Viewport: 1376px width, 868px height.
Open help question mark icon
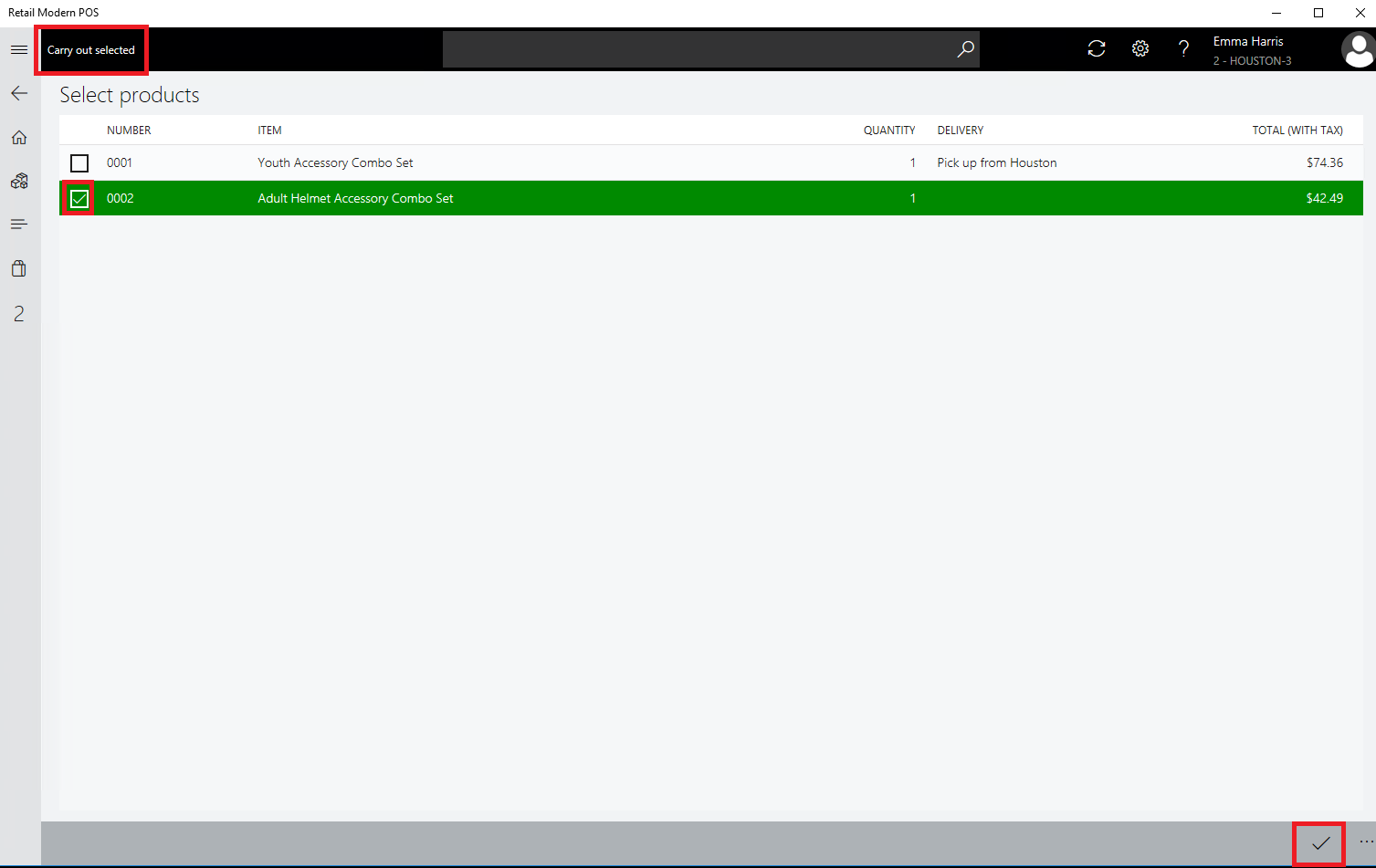(x=1183, y=49)
